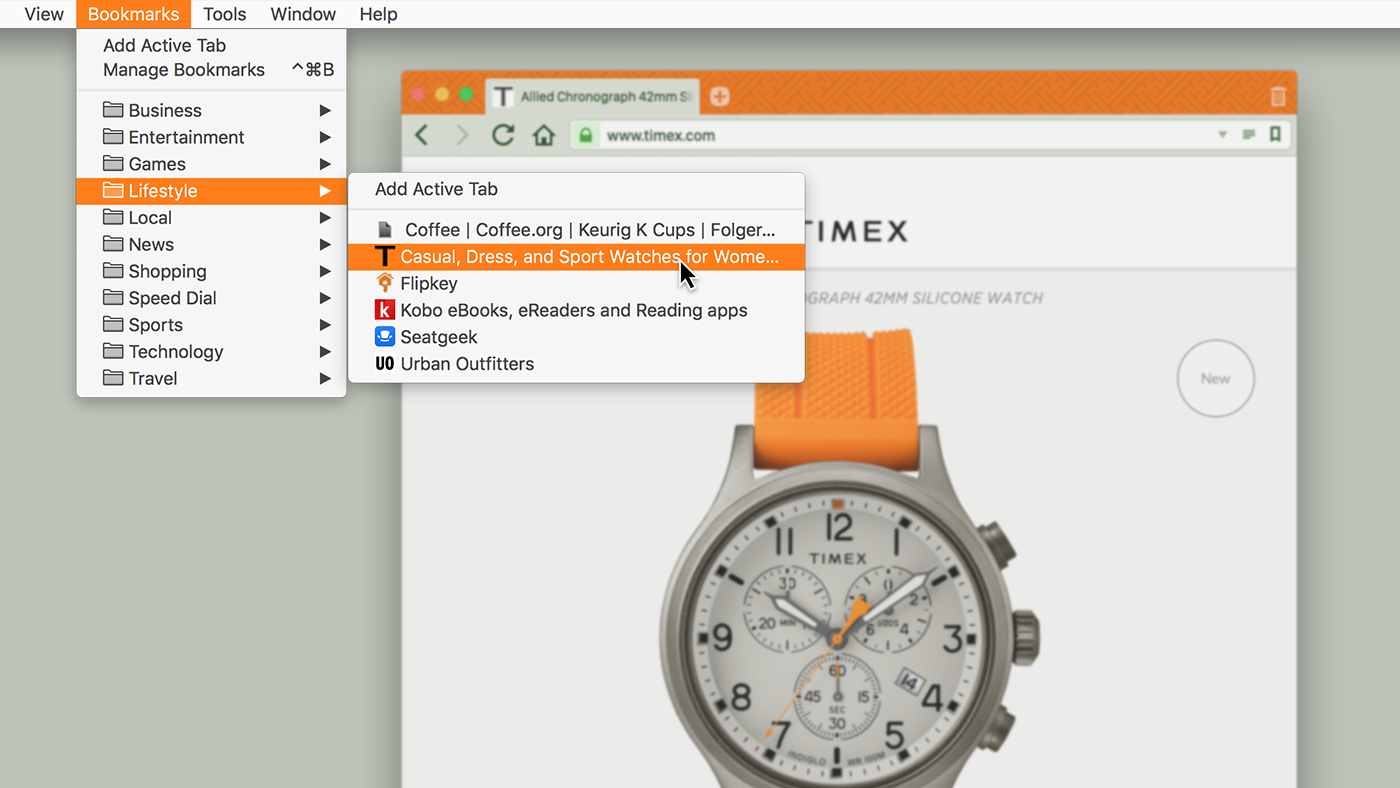Expand the Shopping submenu arrow
Image resolution: width=1400 pixels, height=788 pixels.
tap(325, 271)
